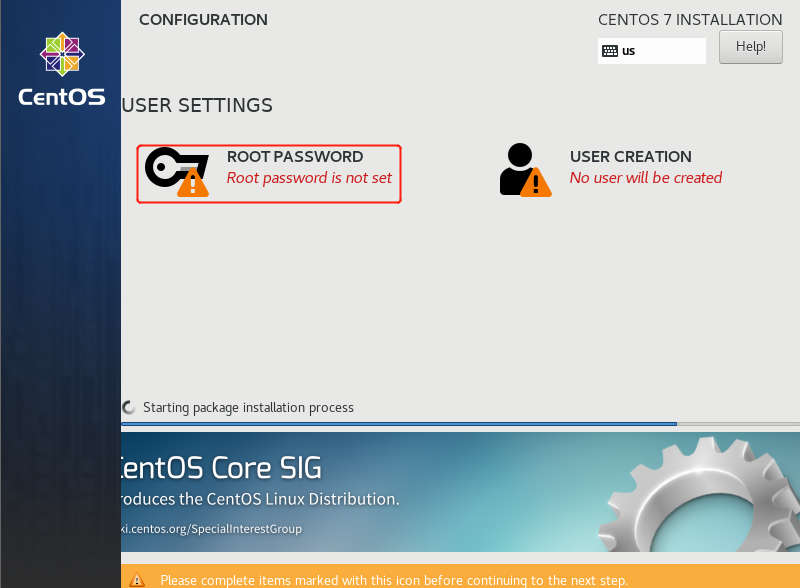Screen dimensions: 800x588
Task: Click 'Starting package installation process' status text
Action: coord(248,407)
